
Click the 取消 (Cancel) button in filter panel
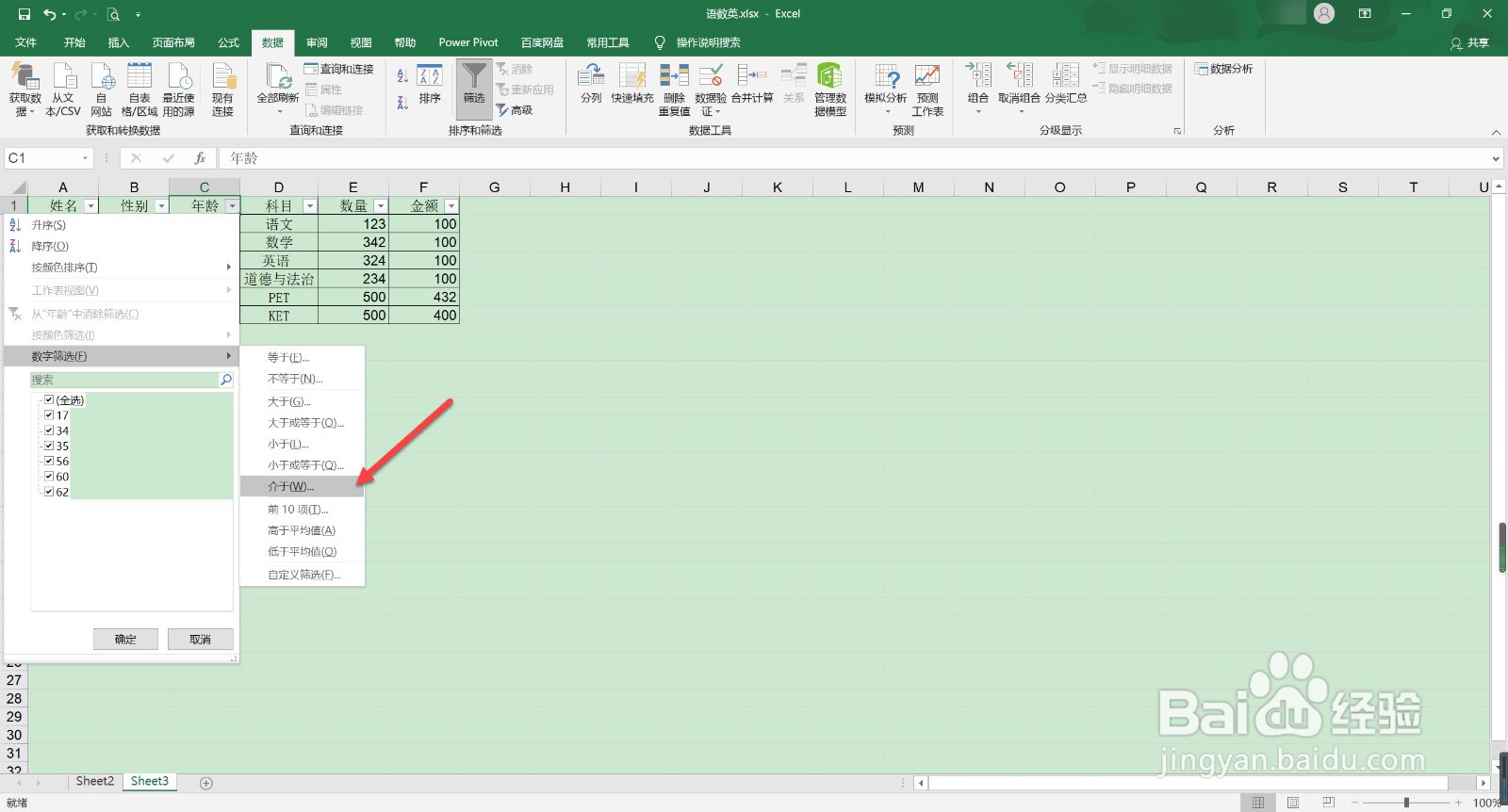point(200,639)
